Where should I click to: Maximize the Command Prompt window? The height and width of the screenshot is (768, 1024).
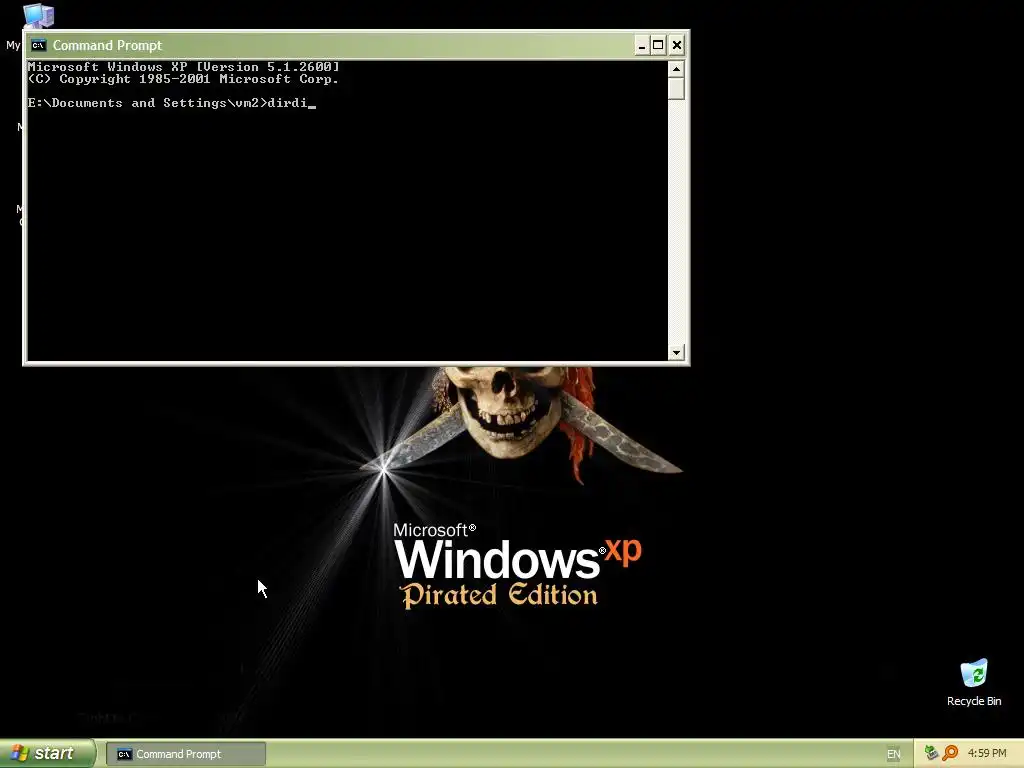pos(658,45)
